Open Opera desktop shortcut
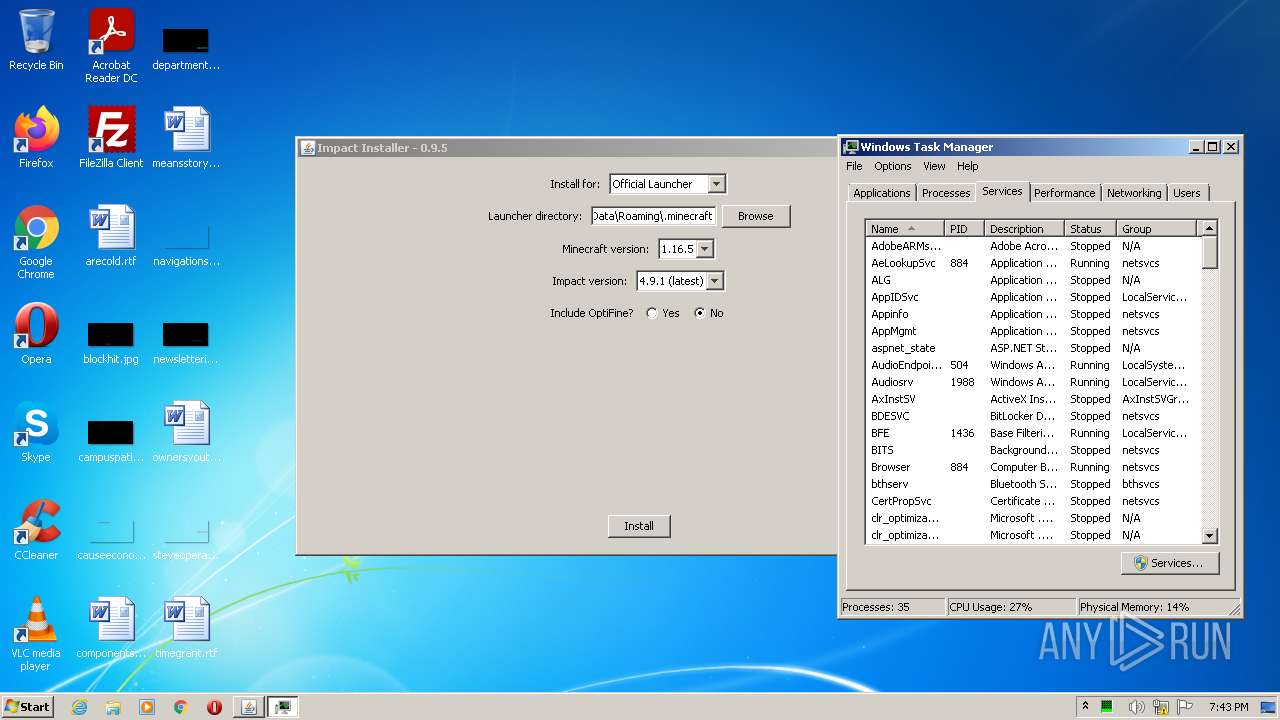 coord(36,334)
